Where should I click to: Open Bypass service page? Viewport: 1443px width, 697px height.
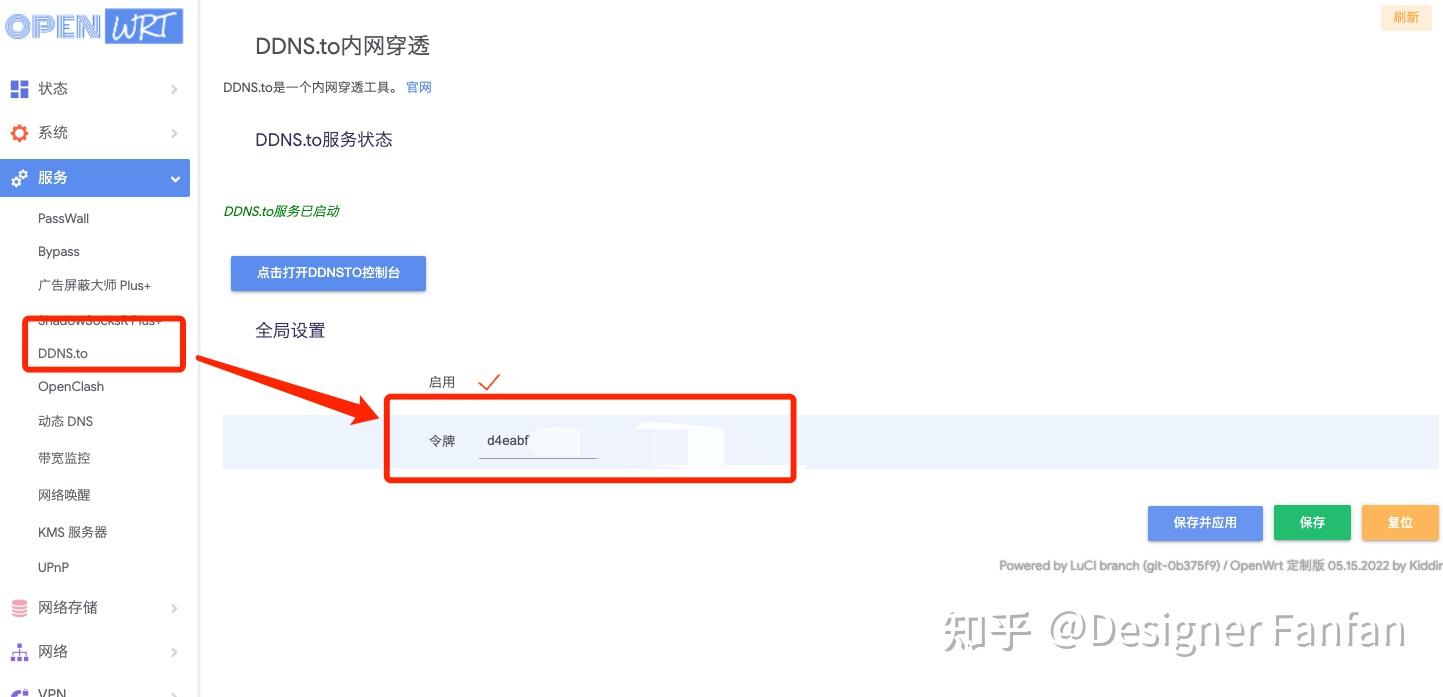[x=59, y=252]
